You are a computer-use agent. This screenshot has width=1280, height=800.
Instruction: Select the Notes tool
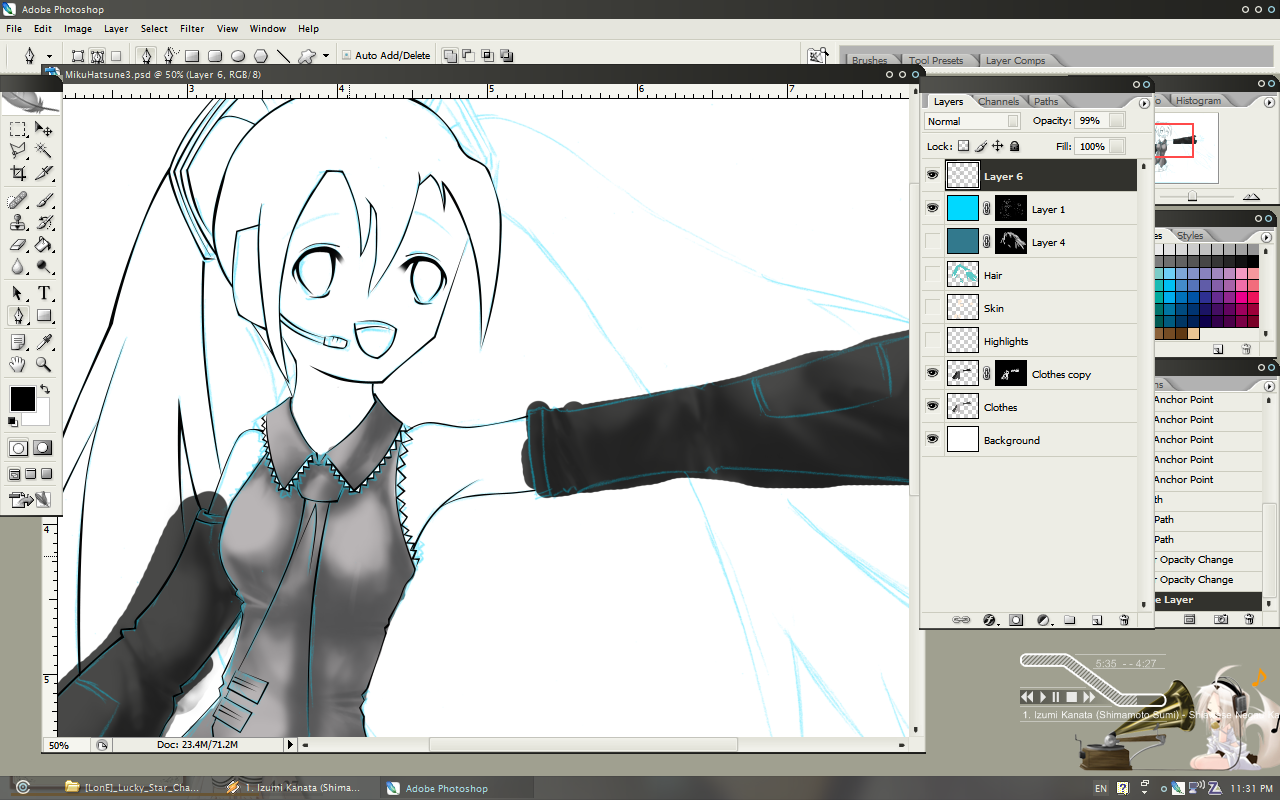18,343
